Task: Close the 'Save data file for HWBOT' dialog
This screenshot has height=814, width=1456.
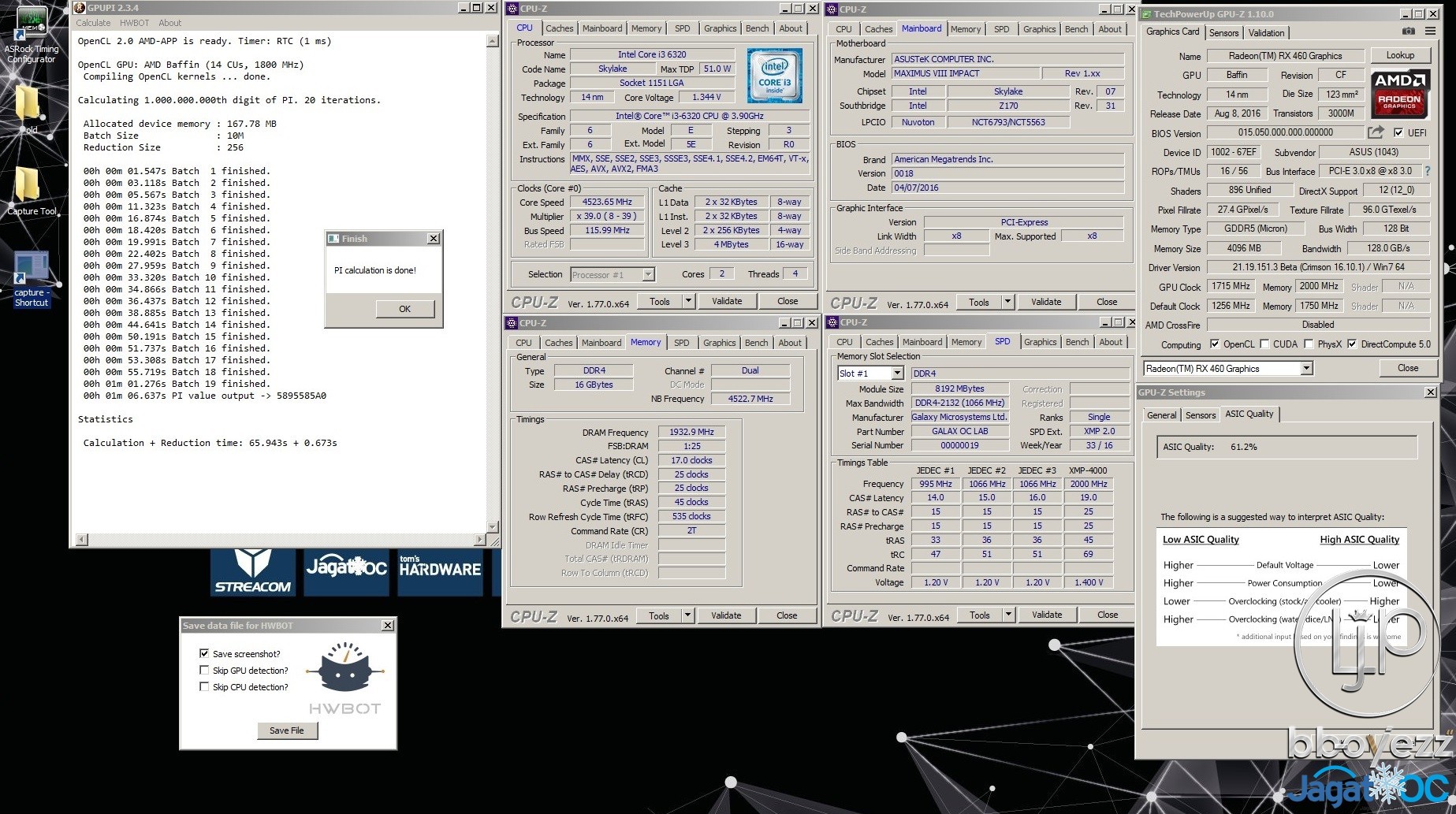Action: pos(387,626)
